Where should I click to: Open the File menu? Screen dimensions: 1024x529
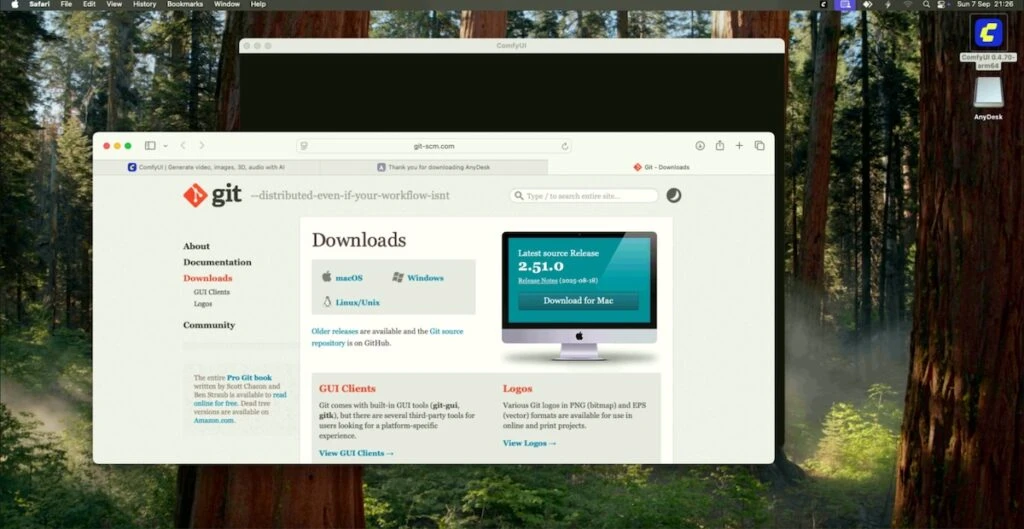[x=66, y=4]
